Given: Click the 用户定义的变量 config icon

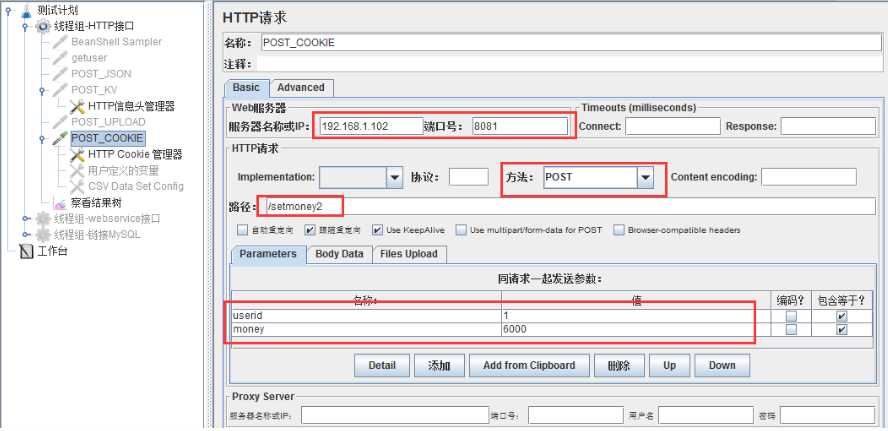Looking at the screenshot, I should [77, 170].
